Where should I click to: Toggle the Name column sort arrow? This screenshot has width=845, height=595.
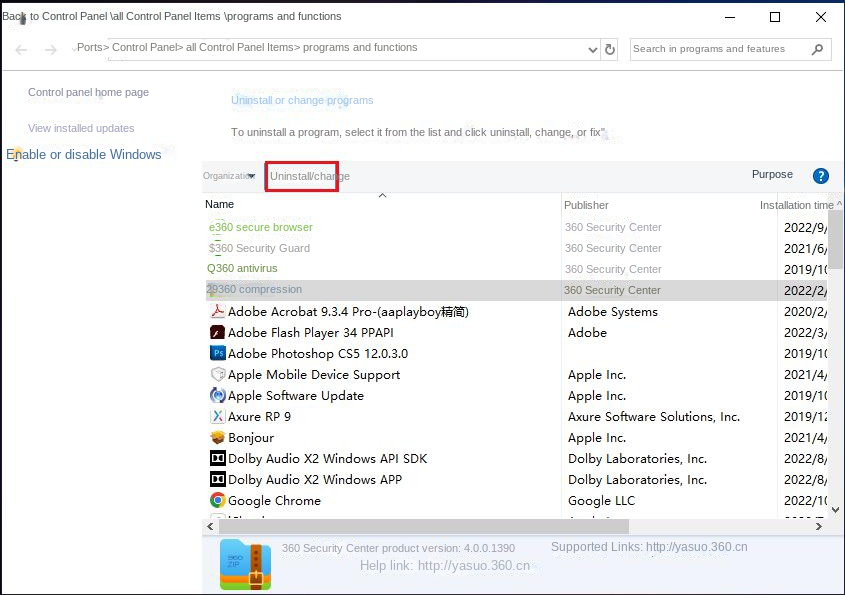[383, 196]
